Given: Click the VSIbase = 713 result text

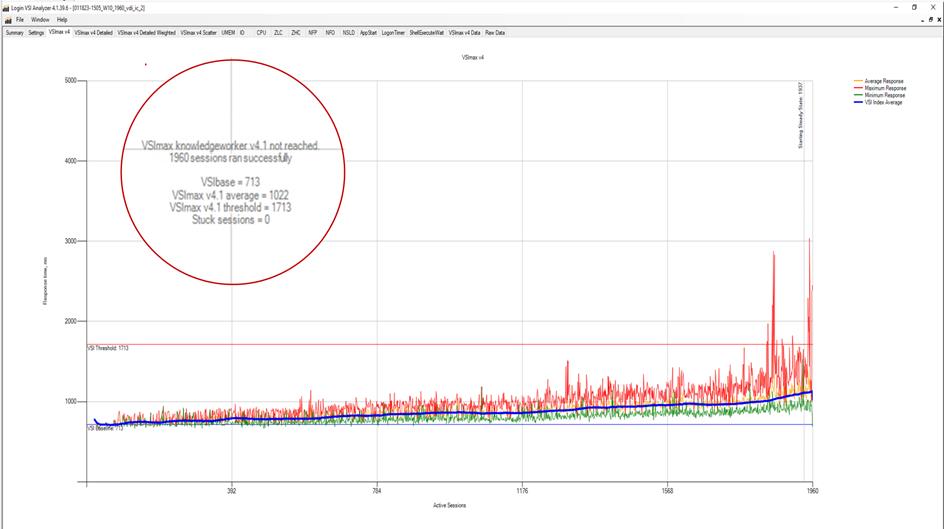Looking at the screenshot, I should point(231,183).
